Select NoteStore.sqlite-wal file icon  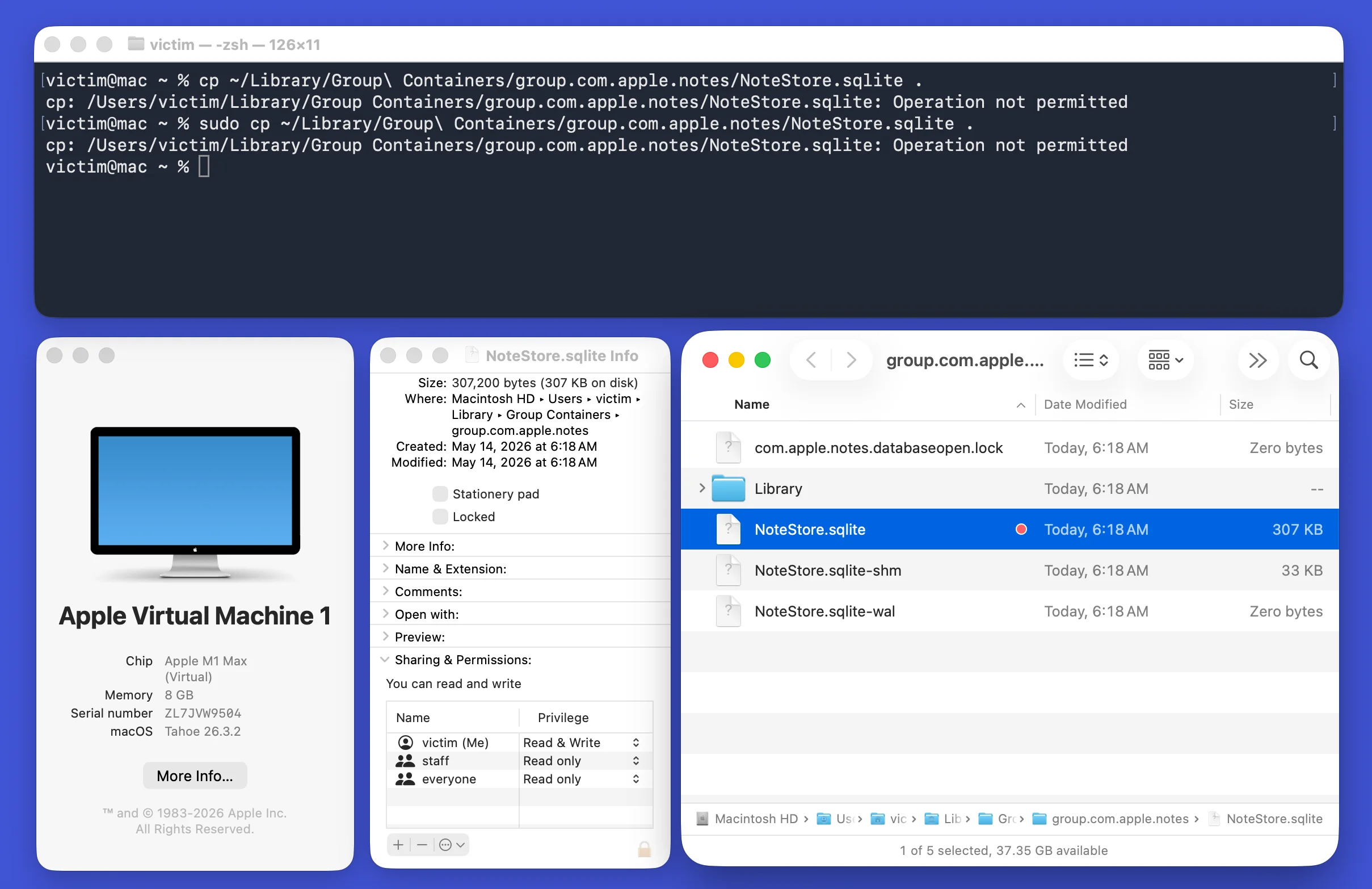(728, 611)
